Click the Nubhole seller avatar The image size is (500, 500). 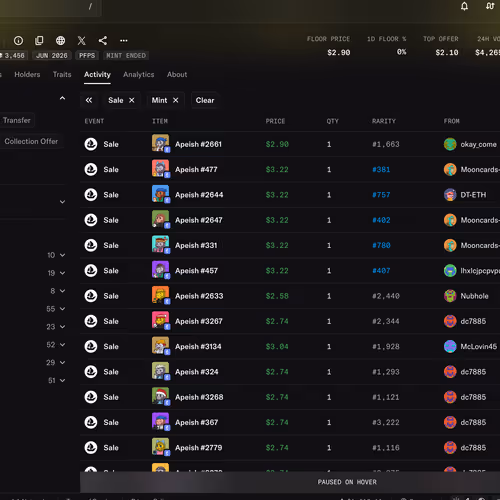(450, 296)
